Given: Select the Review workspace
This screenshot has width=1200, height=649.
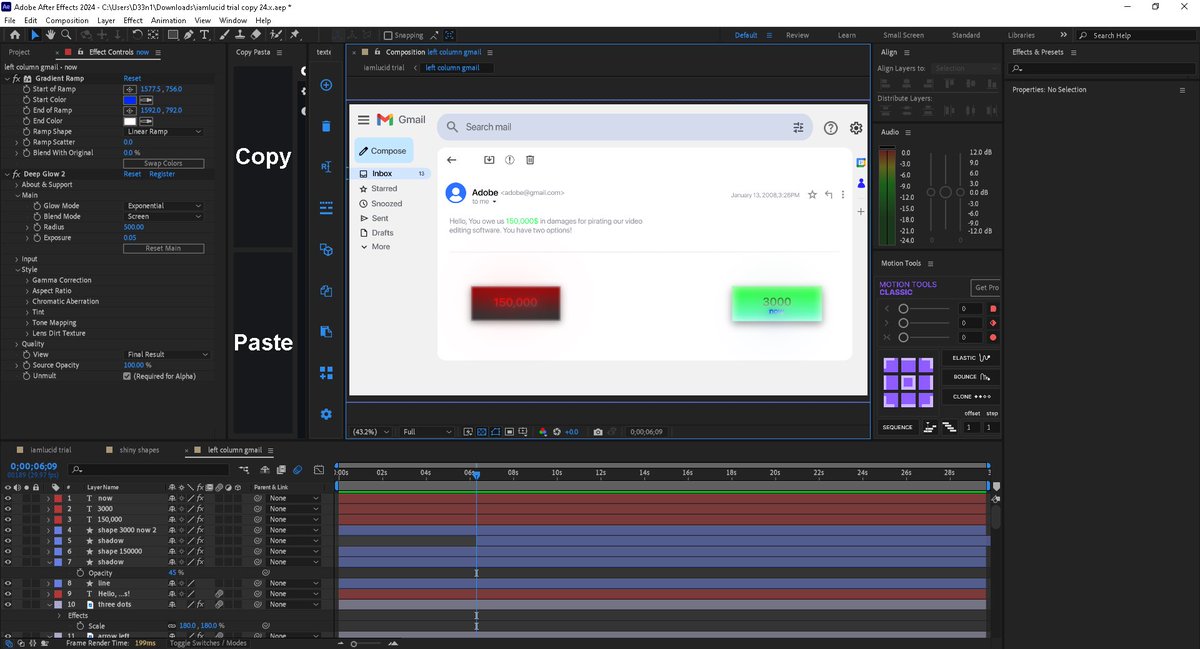Looking at the screenshot, I should coord(797,35).
